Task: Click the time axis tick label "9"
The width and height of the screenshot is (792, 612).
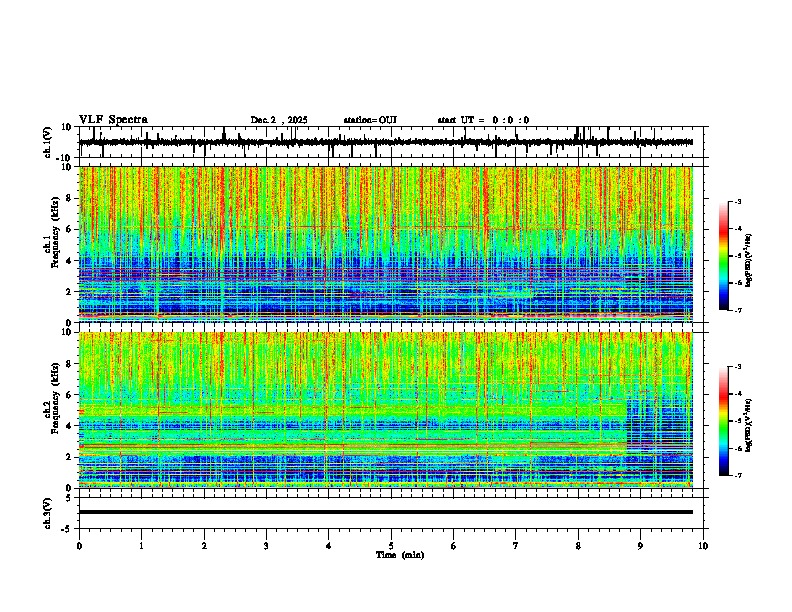Action: (x=640, y=545)
